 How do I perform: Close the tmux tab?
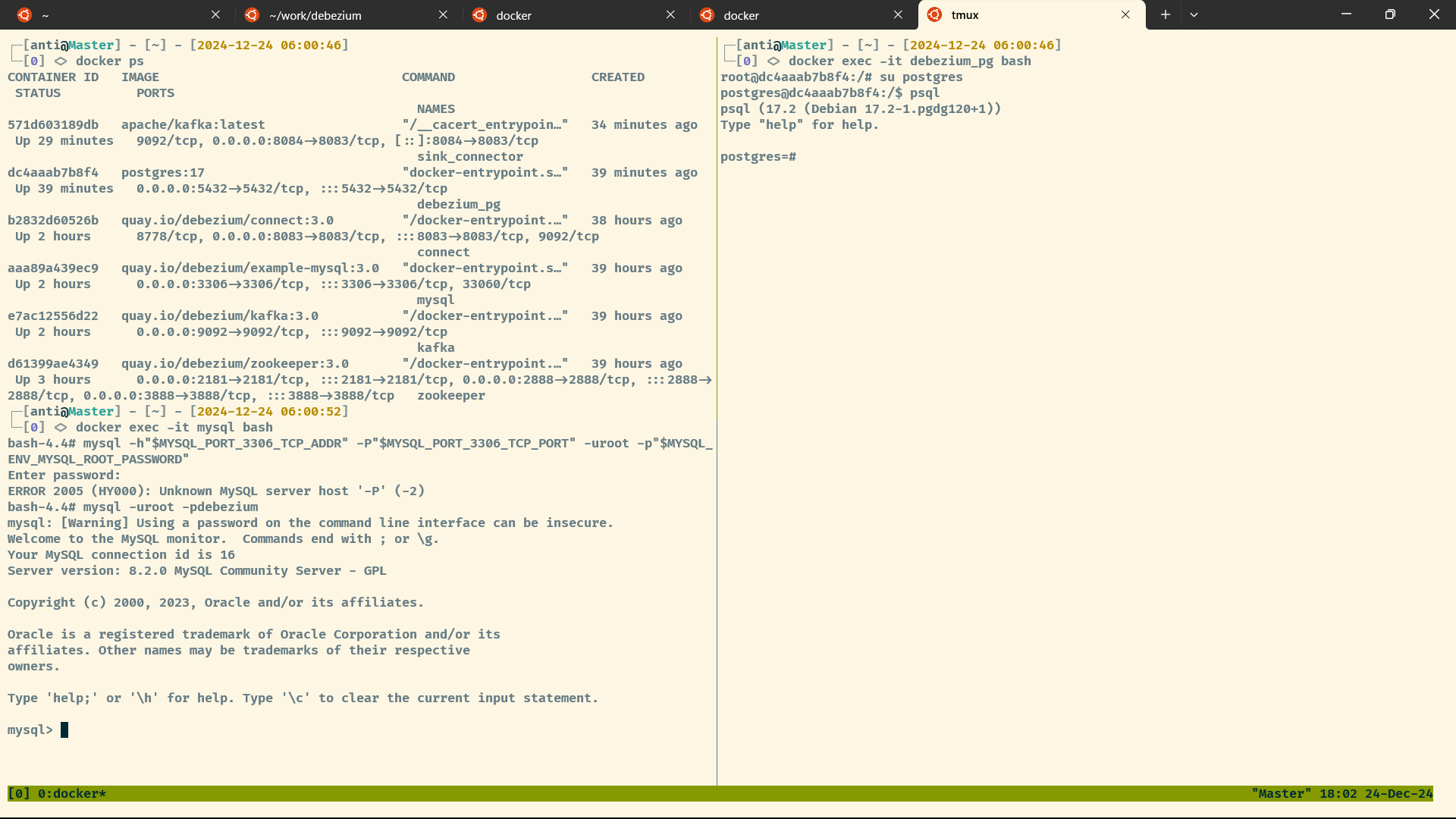1125,15
